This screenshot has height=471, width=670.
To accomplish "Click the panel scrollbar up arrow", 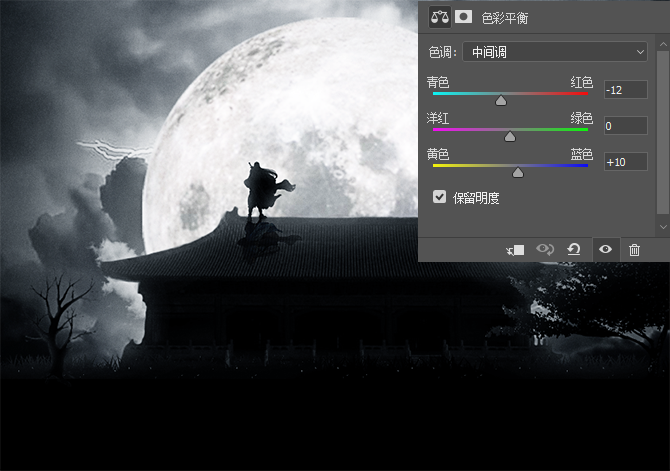I will tap(663, 44).
